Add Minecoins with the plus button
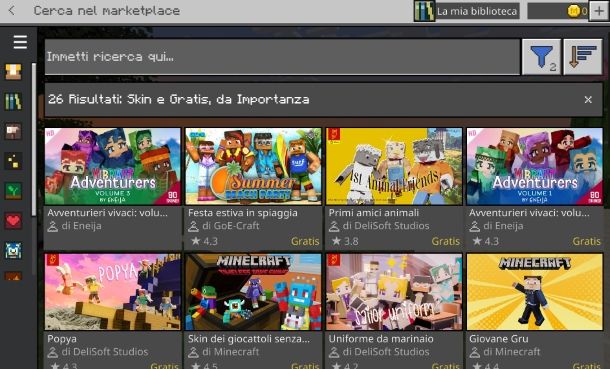 [599, 11]
